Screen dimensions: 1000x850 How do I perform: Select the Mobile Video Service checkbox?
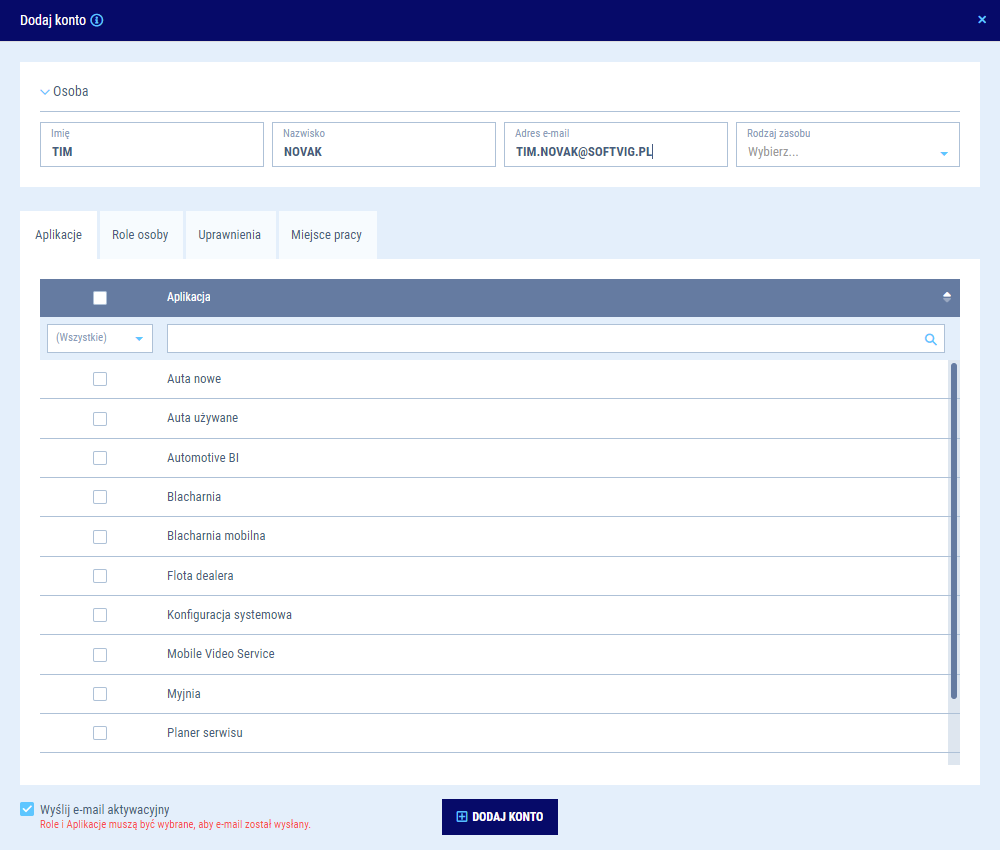(x=100, y=654)
